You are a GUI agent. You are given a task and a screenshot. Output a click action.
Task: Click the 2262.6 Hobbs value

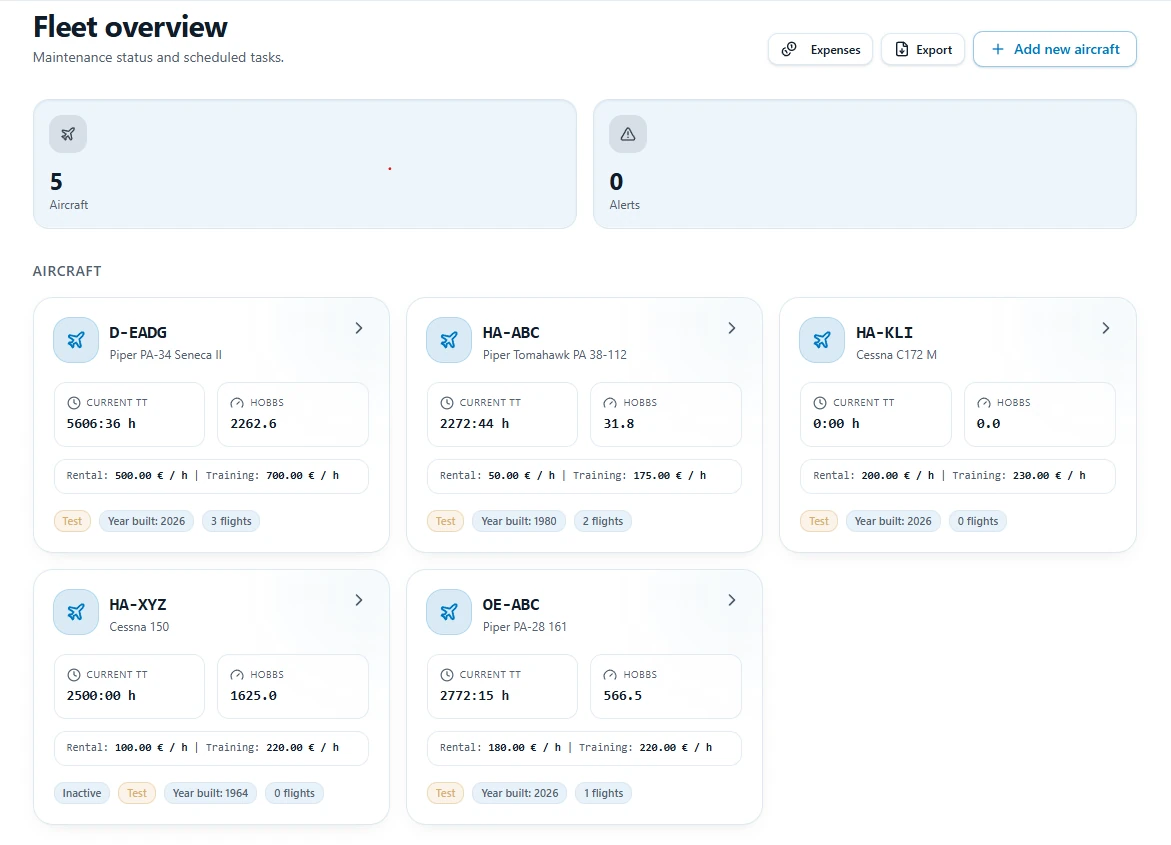[x=253, y=424]
